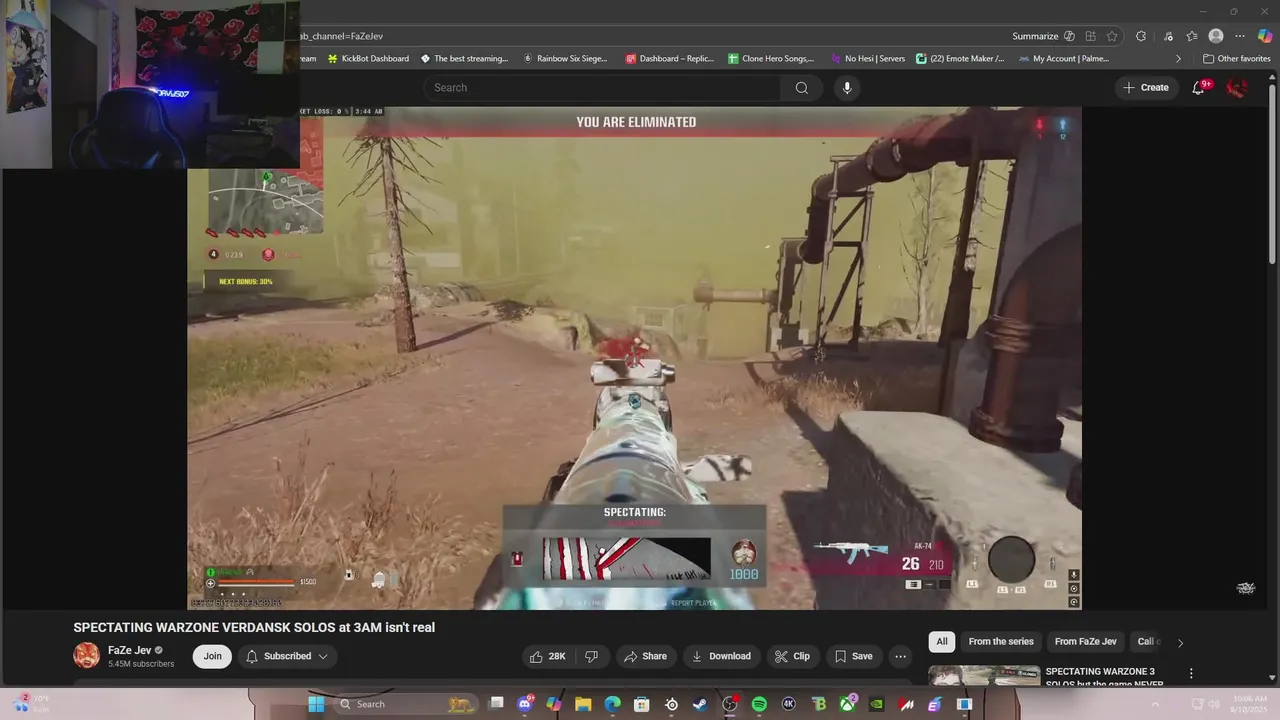
Task: Expand the Subscribed notification dropdown
Action: [x=323, y=656]
